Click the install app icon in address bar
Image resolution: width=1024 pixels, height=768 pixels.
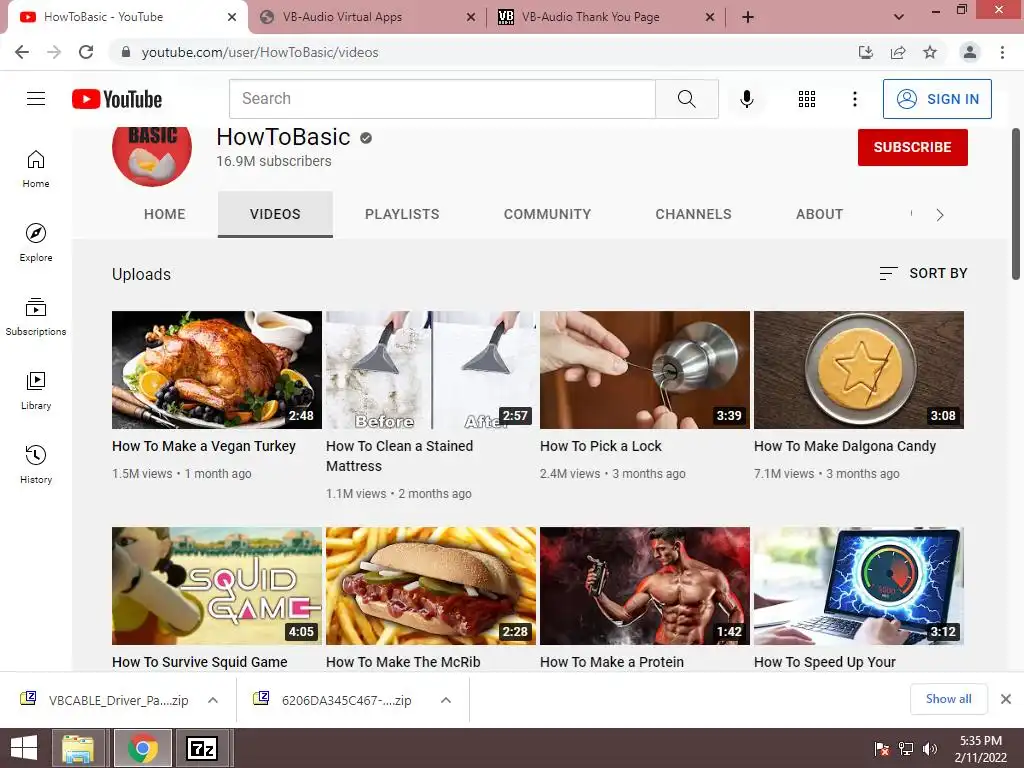(865, 52)
